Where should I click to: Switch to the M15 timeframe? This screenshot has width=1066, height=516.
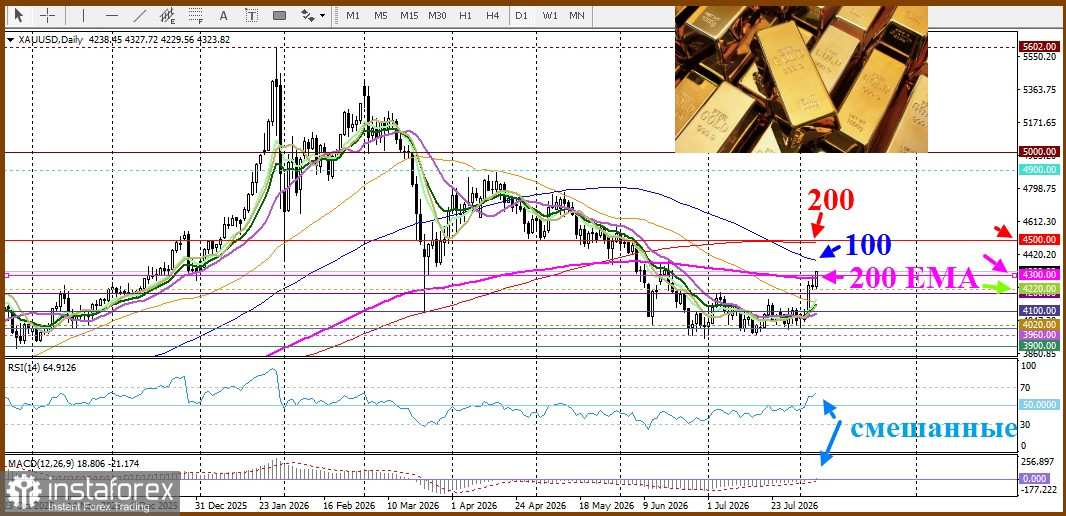pos(409,15)
